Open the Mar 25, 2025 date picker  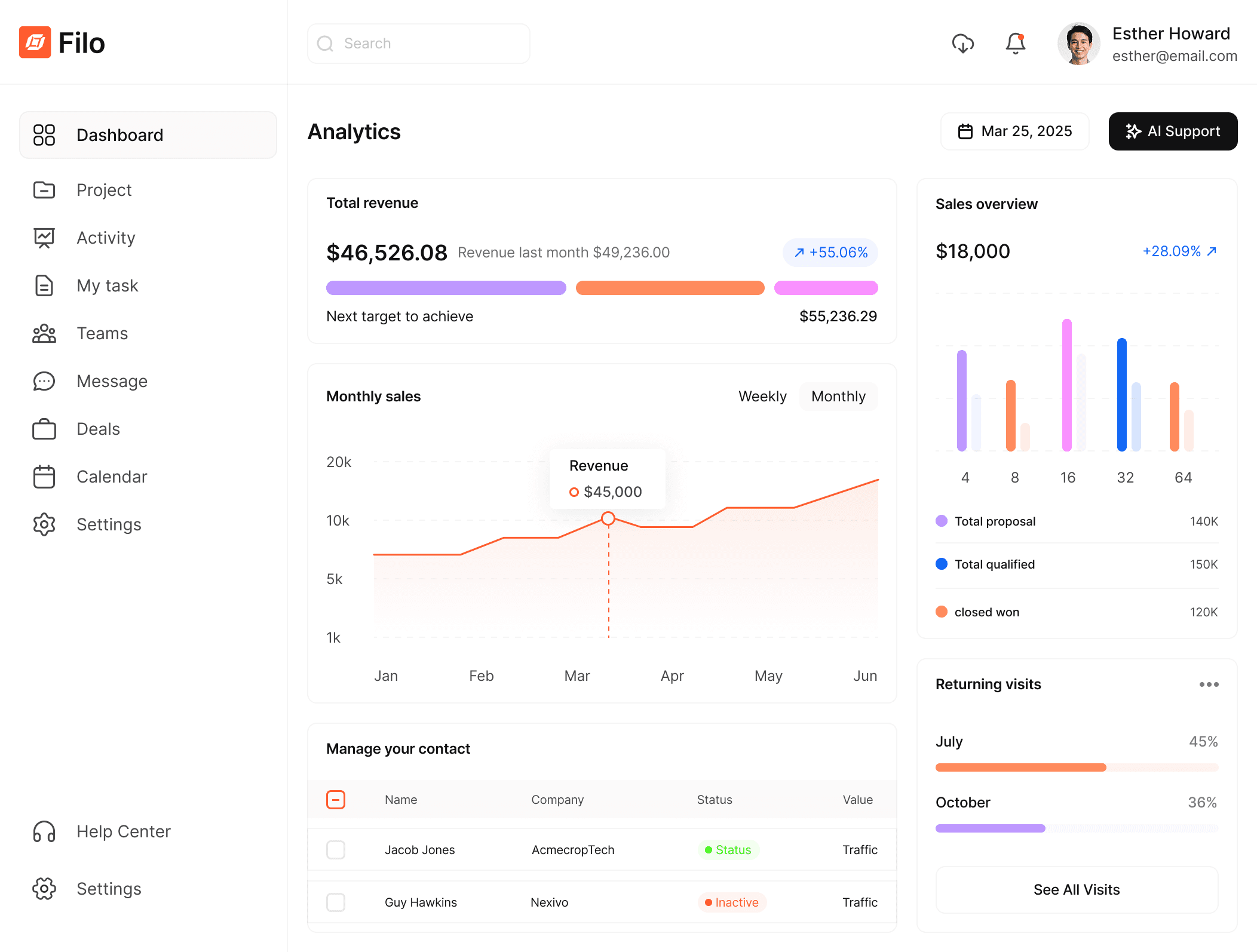(x=1014, y=131)
